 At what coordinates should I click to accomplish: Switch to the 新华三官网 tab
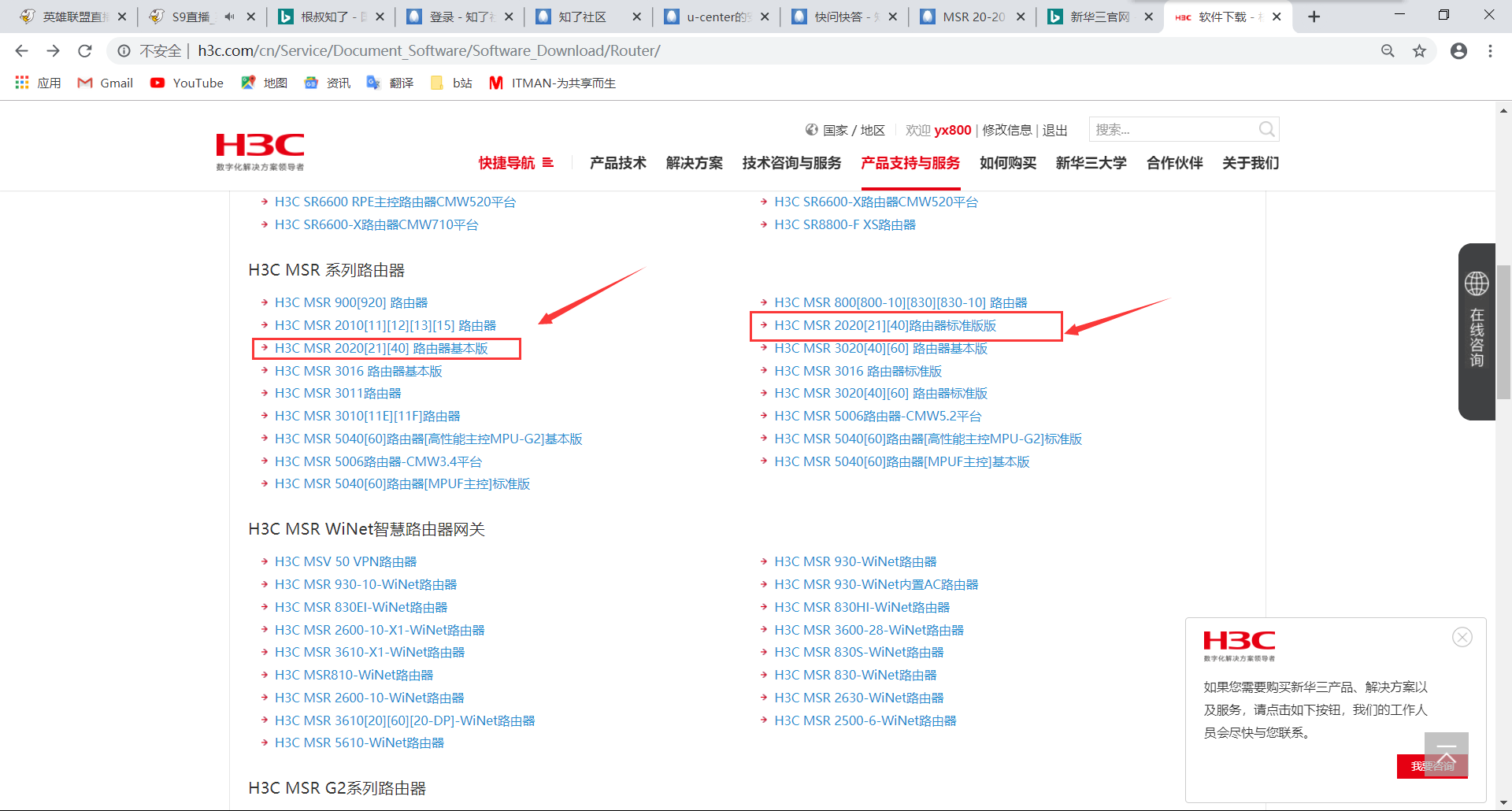tap(1099, 17)
